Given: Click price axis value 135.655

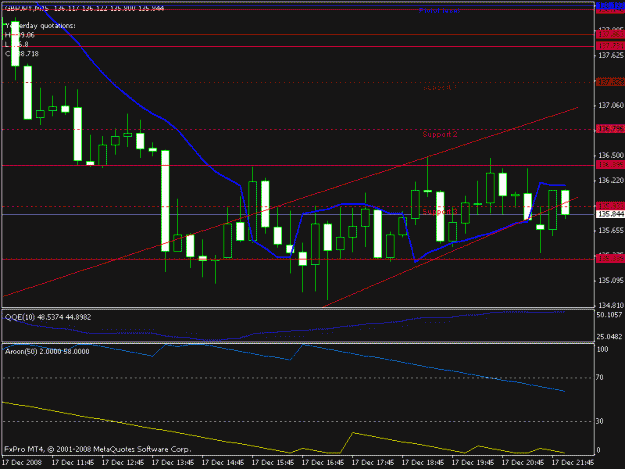Looking at the screenshot, I should 611,230.
